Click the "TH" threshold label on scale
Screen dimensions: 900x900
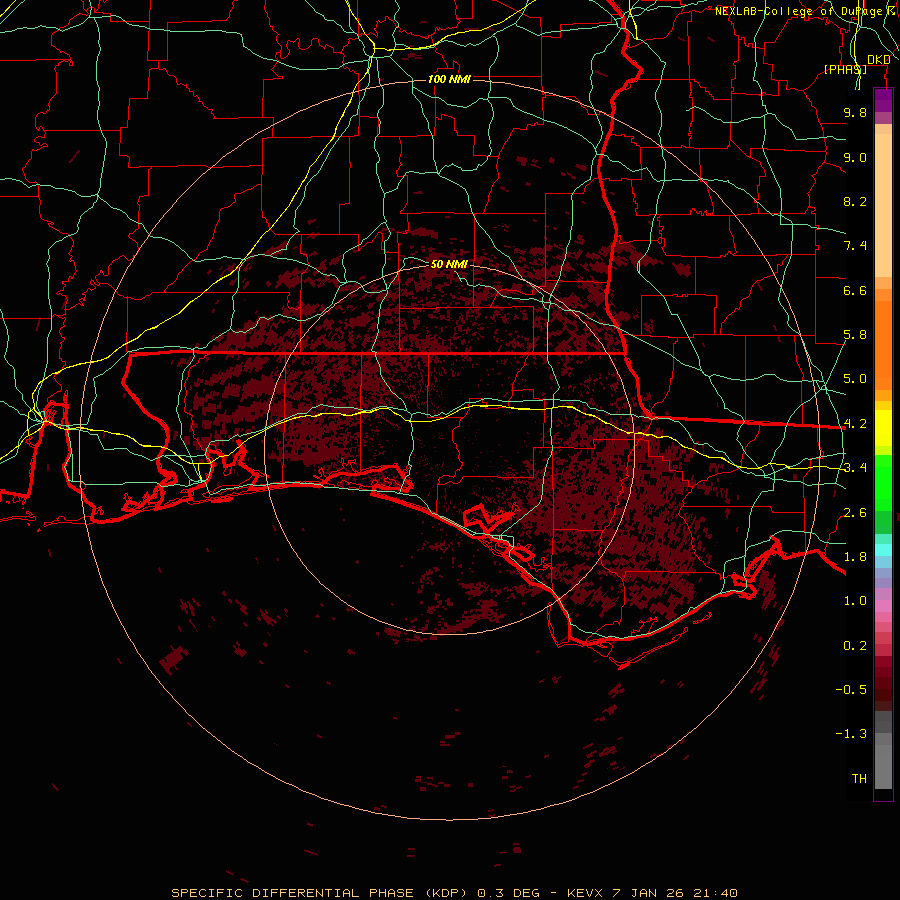pyautogui.click(x=859, y=779)
